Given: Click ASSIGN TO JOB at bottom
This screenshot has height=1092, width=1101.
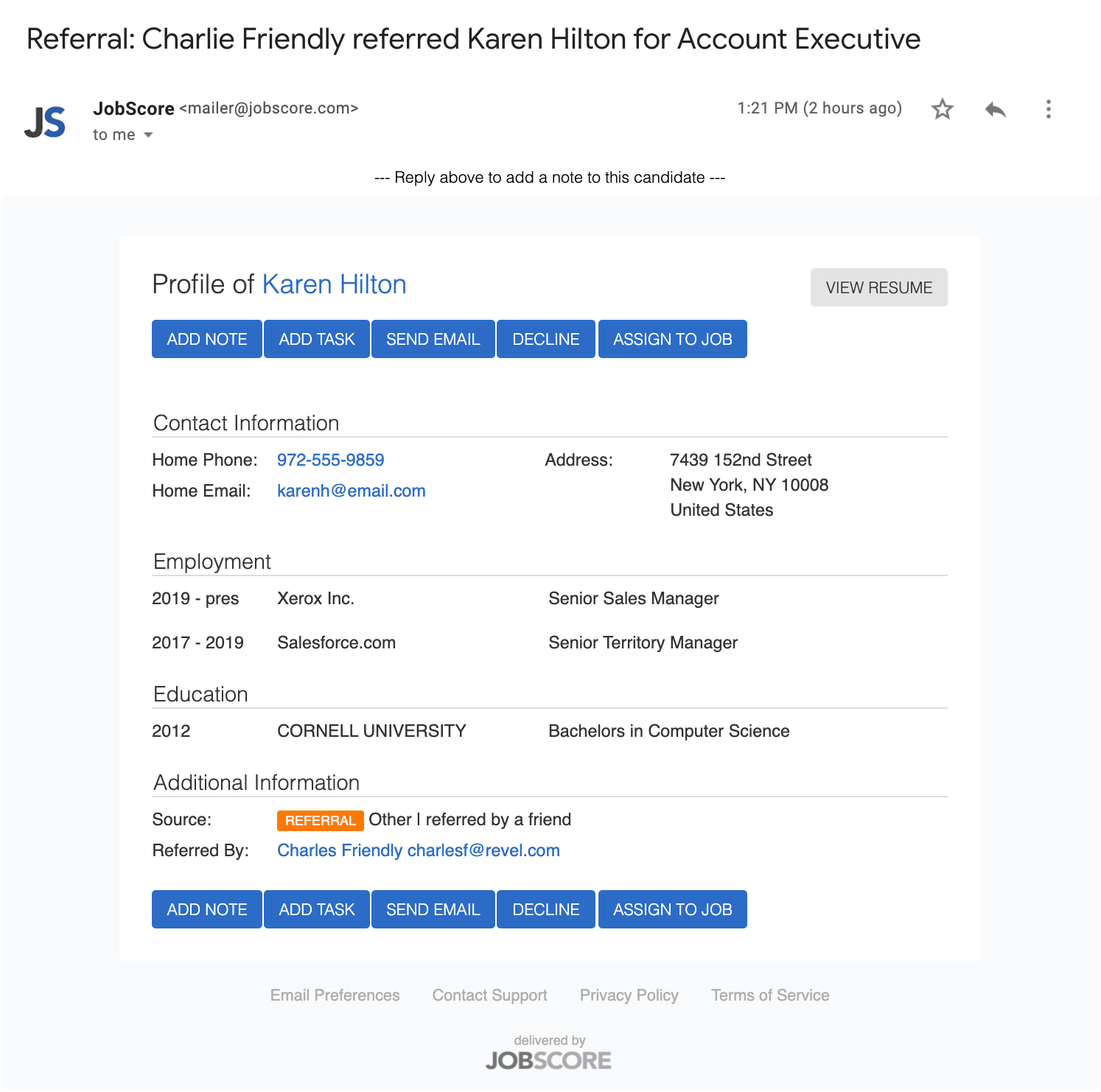Looking at the screenshot, I should [x=672, y=909].
